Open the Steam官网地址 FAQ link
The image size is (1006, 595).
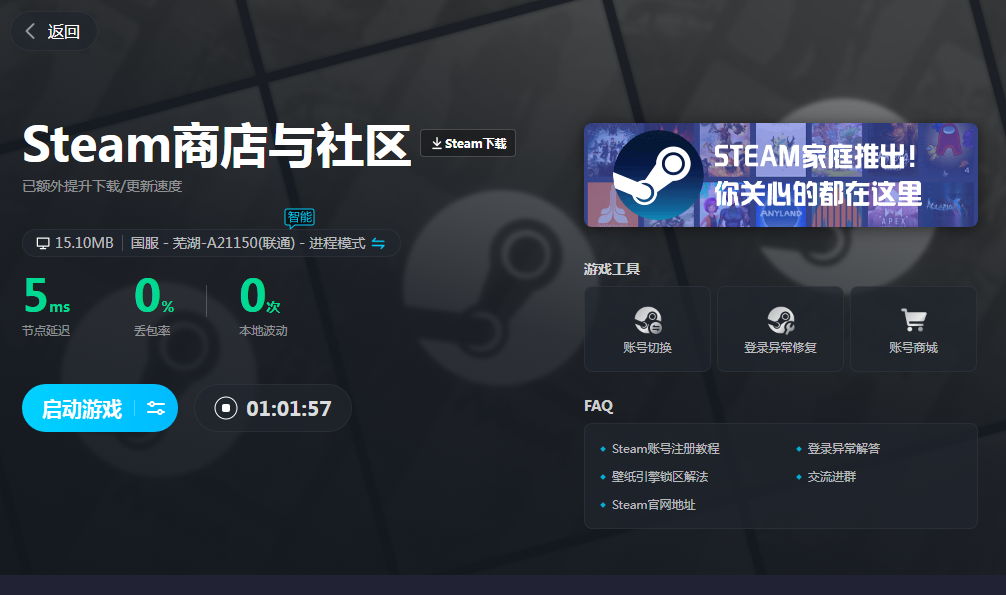click(x=653, y=505)
